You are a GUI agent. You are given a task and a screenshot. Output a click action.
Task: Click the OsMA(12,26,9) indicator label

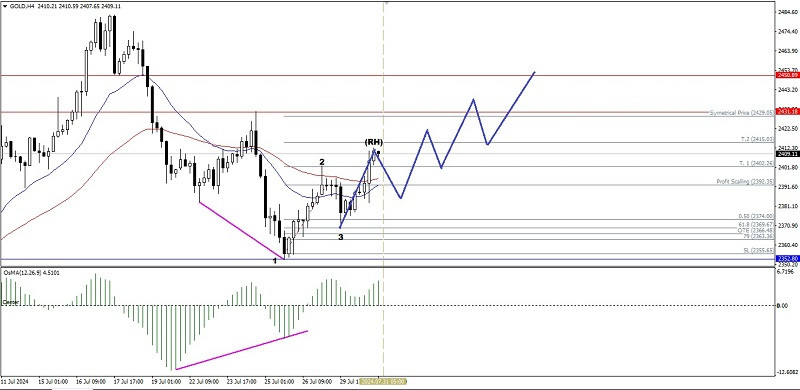[x=32, y=274]
